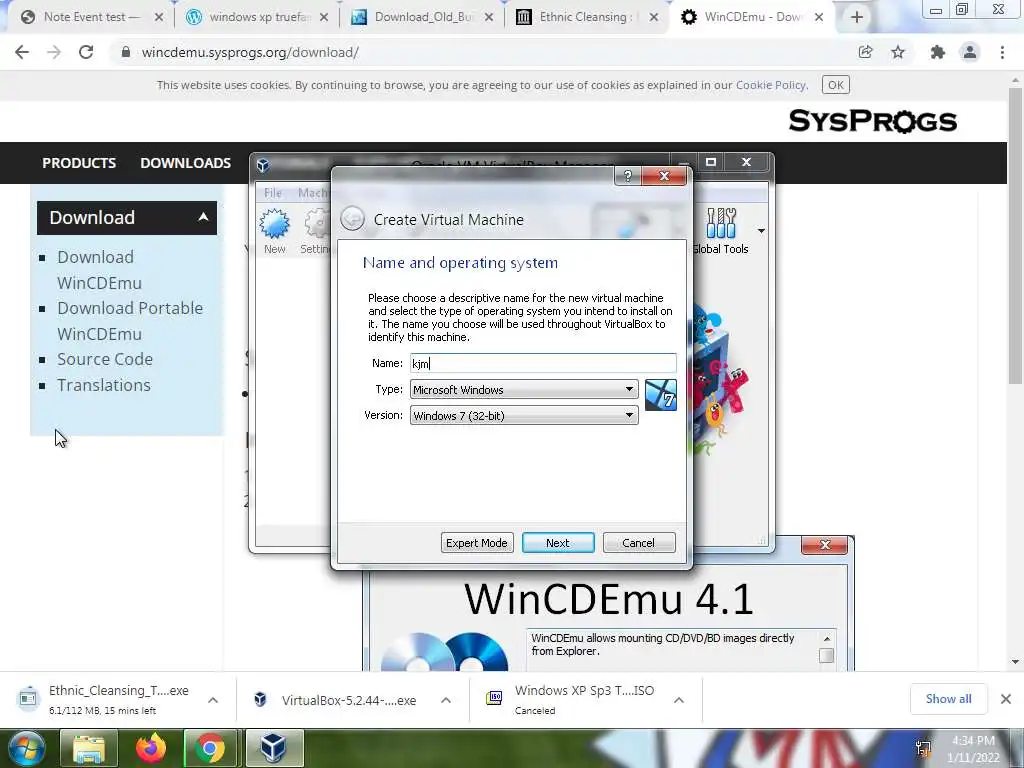Expand Windows XP Sp3 ISO download options

pos(679,700)
